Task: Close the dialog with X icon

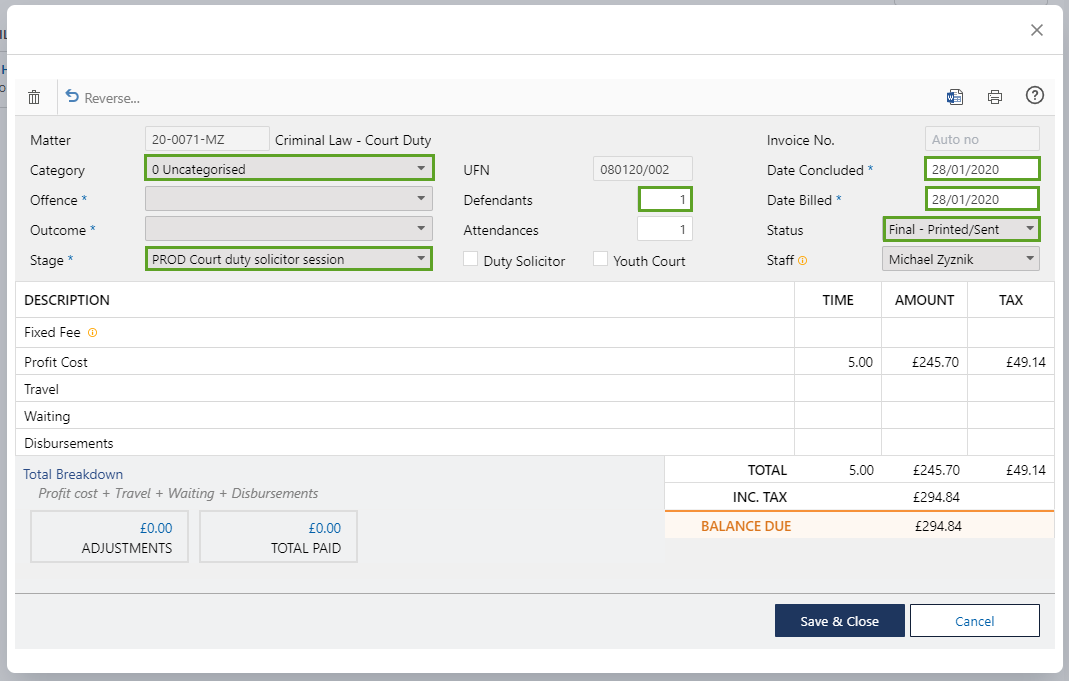Action: tap(1037, 30)
